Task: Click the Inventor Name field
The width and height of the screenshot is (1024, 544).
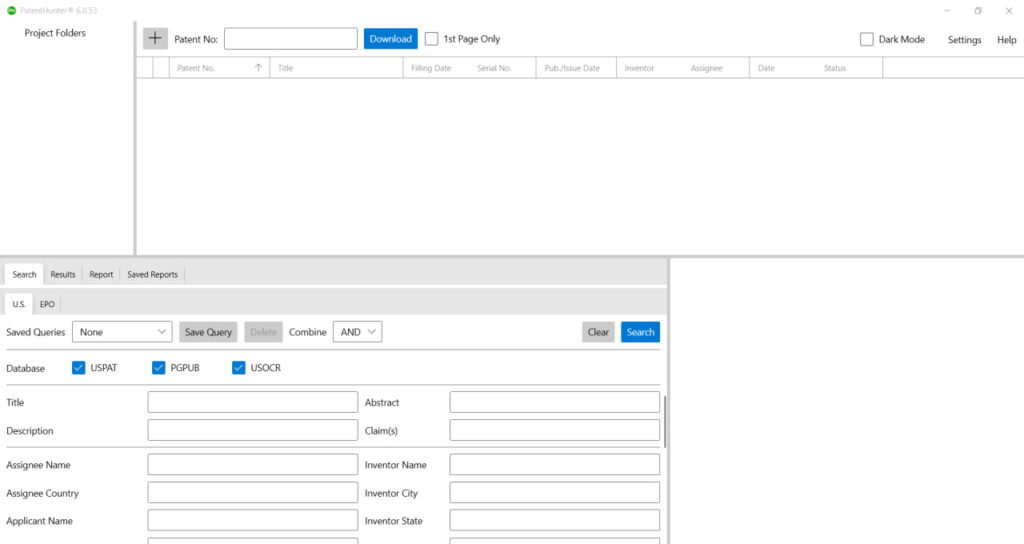Action: click(554, 464)
